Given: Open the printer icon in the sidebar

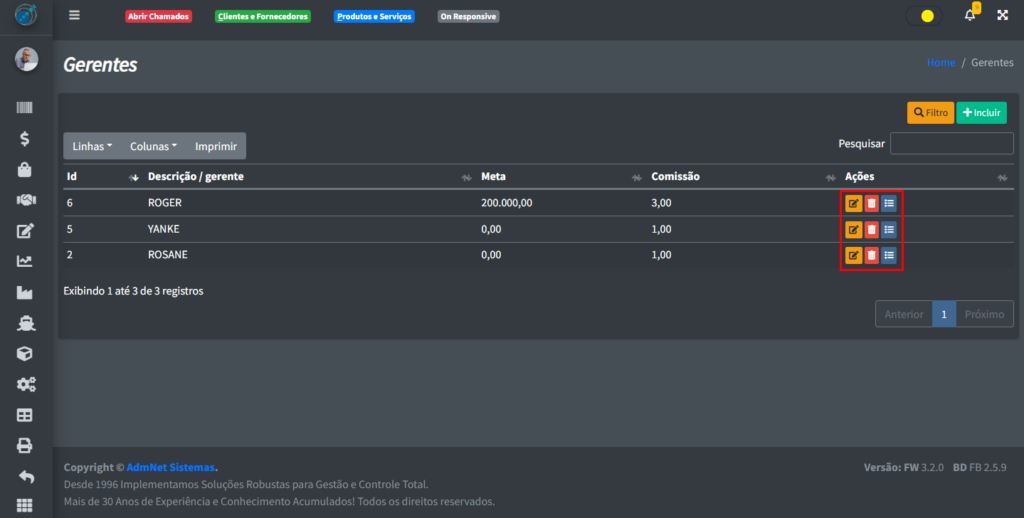Looking at the screenshot, I should [x=25, y=446].
